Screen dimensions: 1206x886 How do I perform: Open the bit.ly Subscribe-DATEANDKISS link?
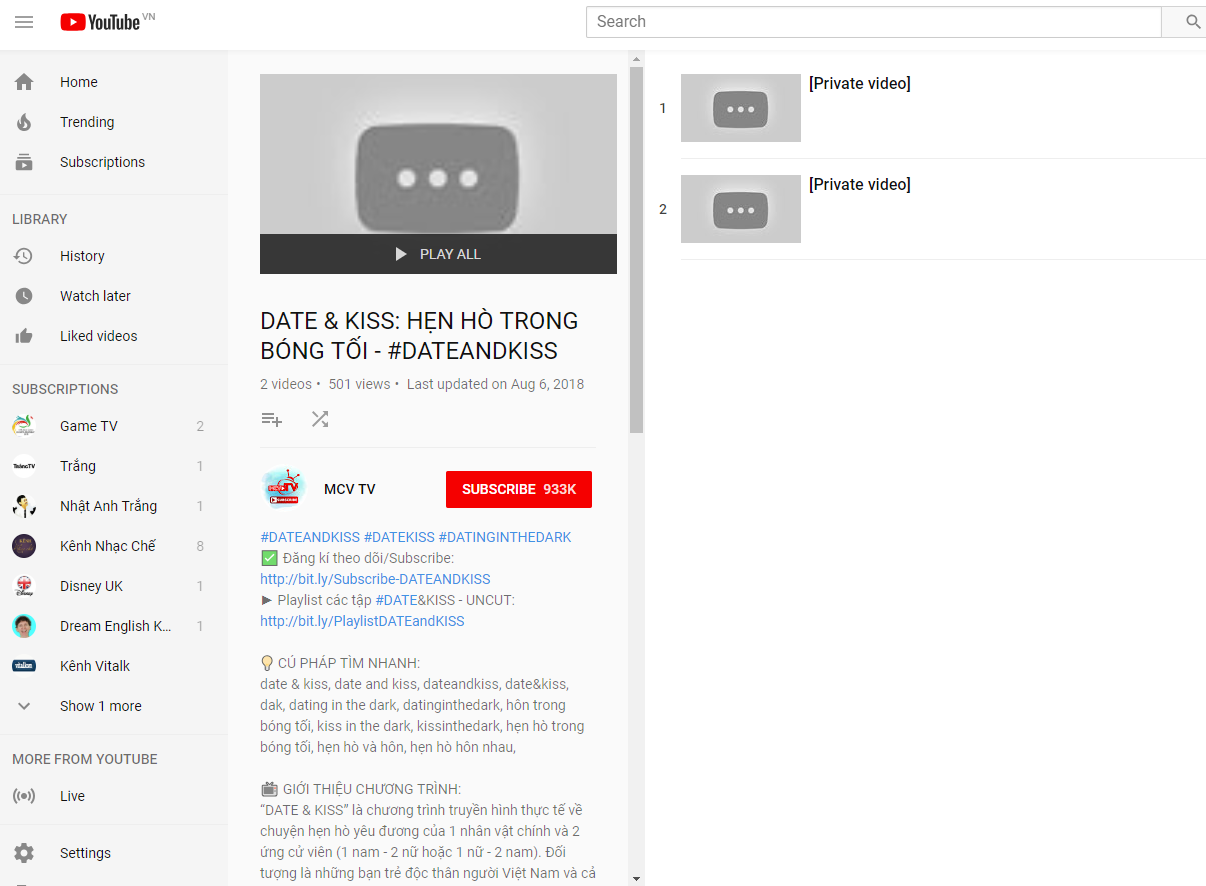(x=375, y=579)
